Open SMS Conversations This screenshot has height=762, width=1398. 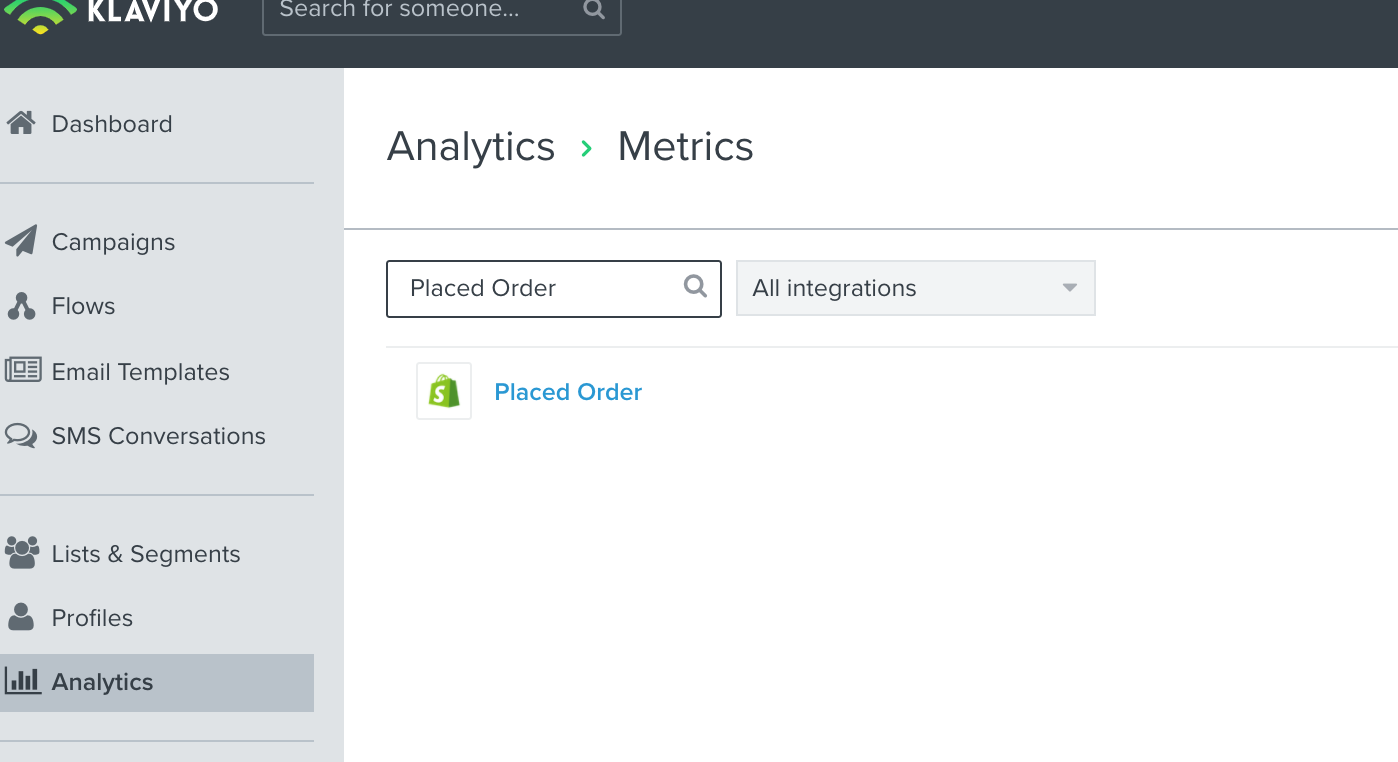tap(158, 436)
